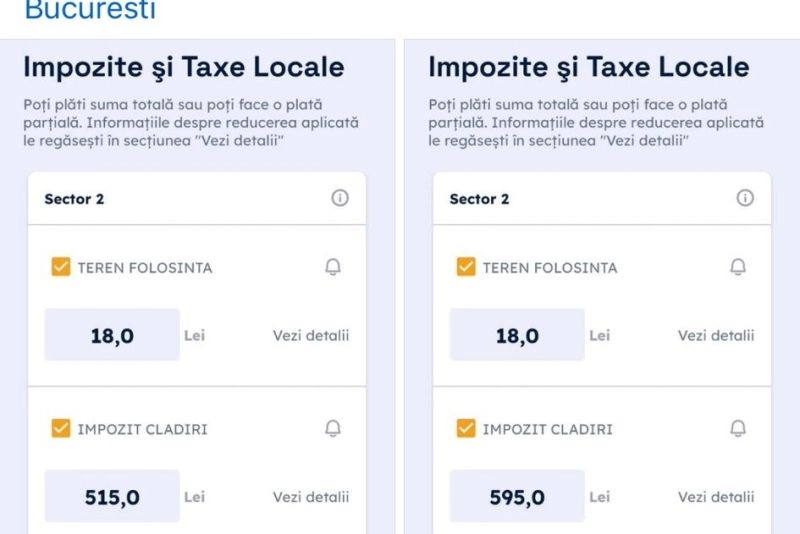The height and width of the screenshot is (534, 800).
Task: Open Vezi detalii for right TEREN FOLOSINTA
Action: click(x=716, y=335)
